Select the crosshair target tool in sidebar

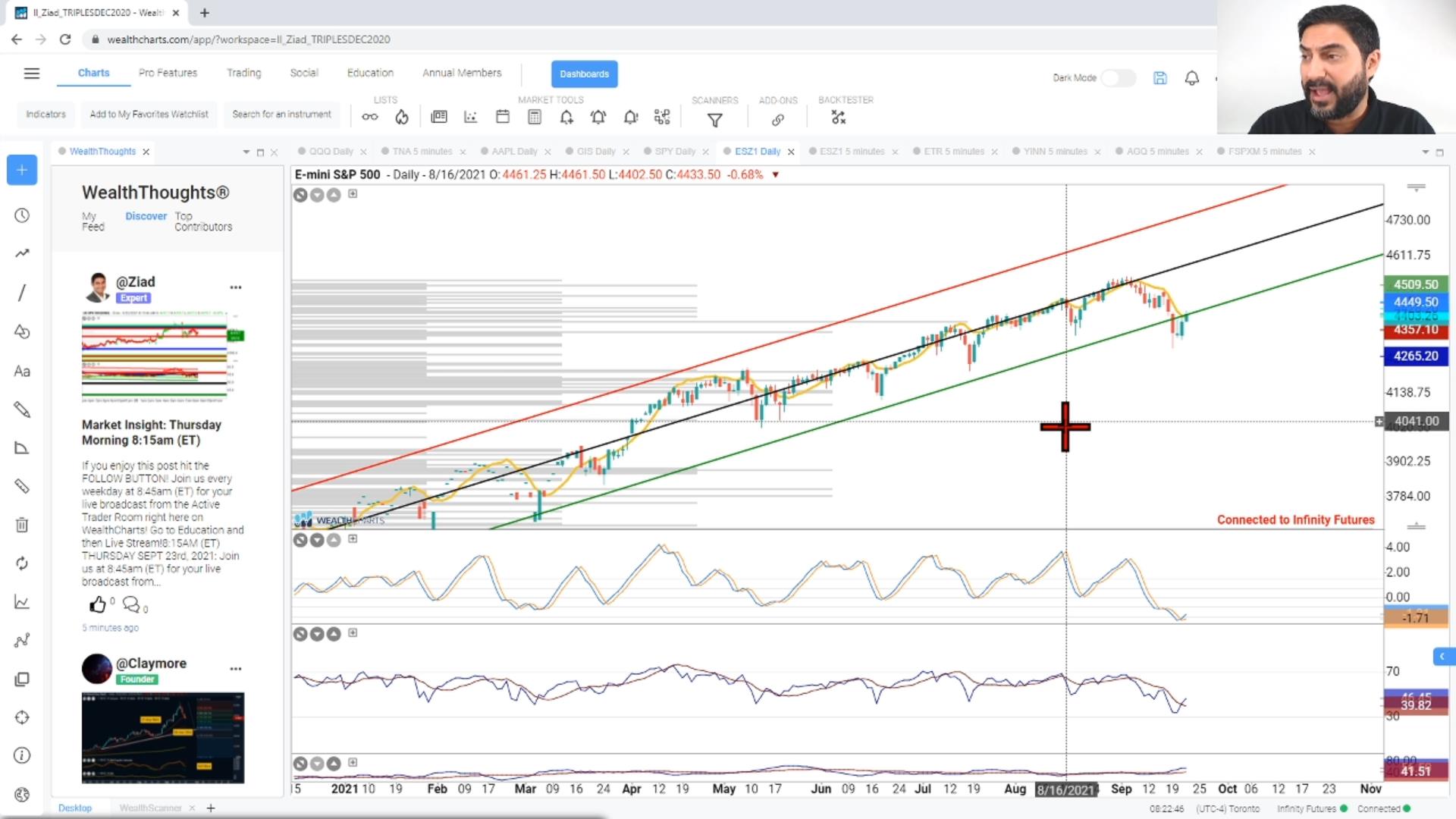[22, 717]
